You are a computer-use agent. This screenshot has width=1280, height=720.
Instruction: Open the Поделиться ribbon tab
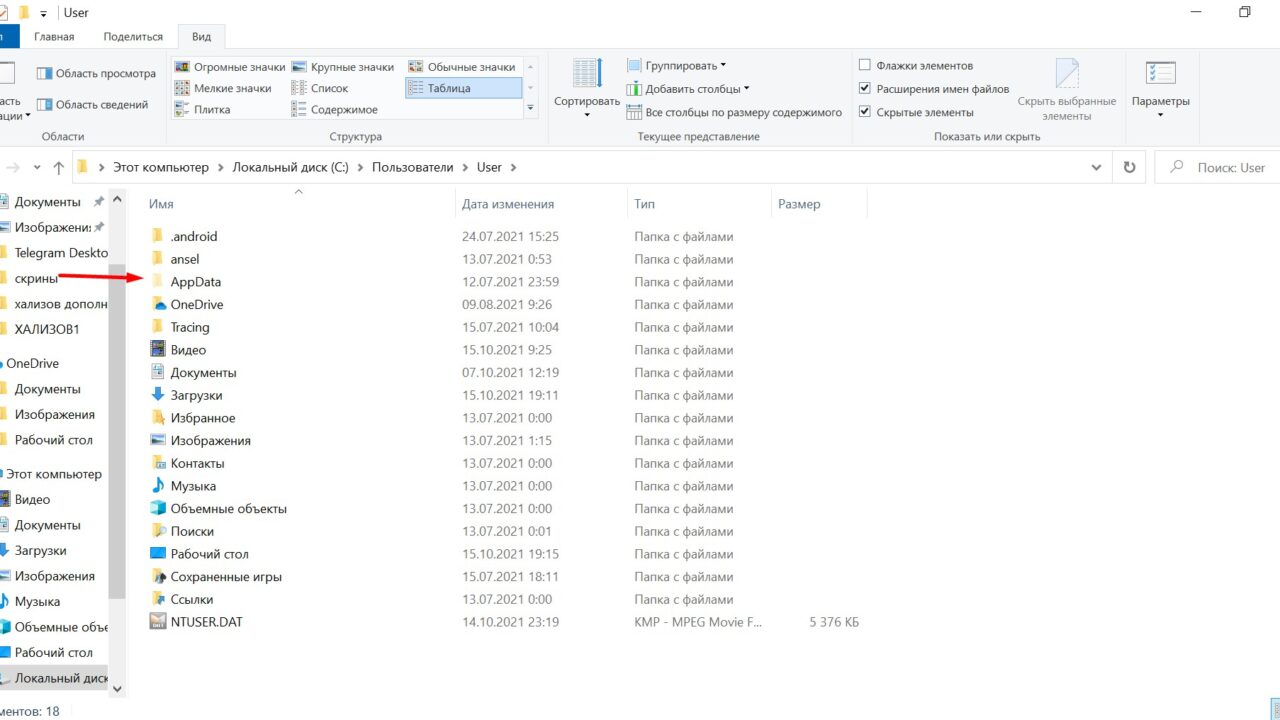133,37
